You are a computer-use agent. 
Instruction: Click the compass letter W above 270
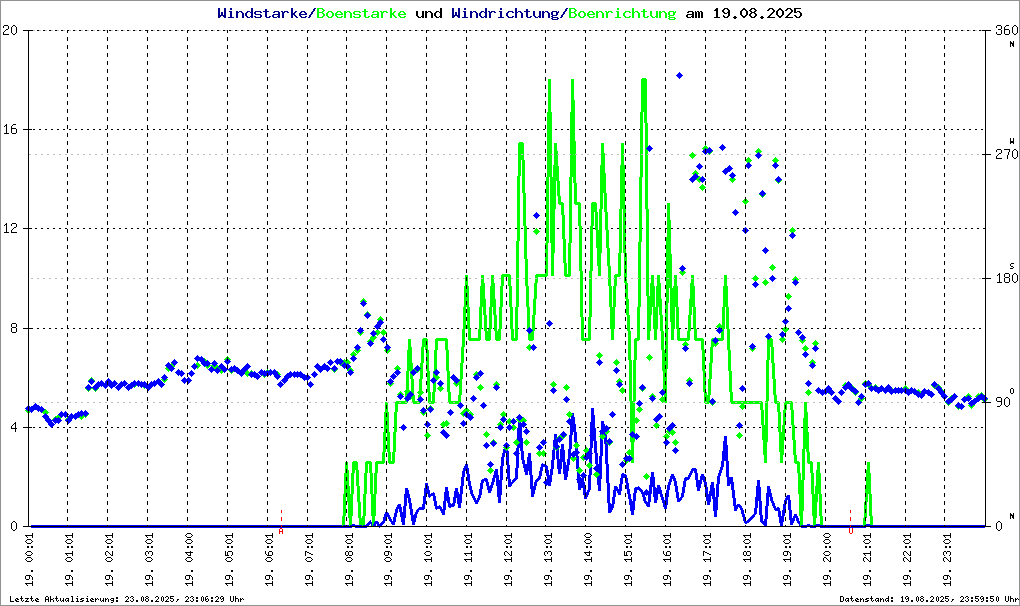pos(1012,140)
